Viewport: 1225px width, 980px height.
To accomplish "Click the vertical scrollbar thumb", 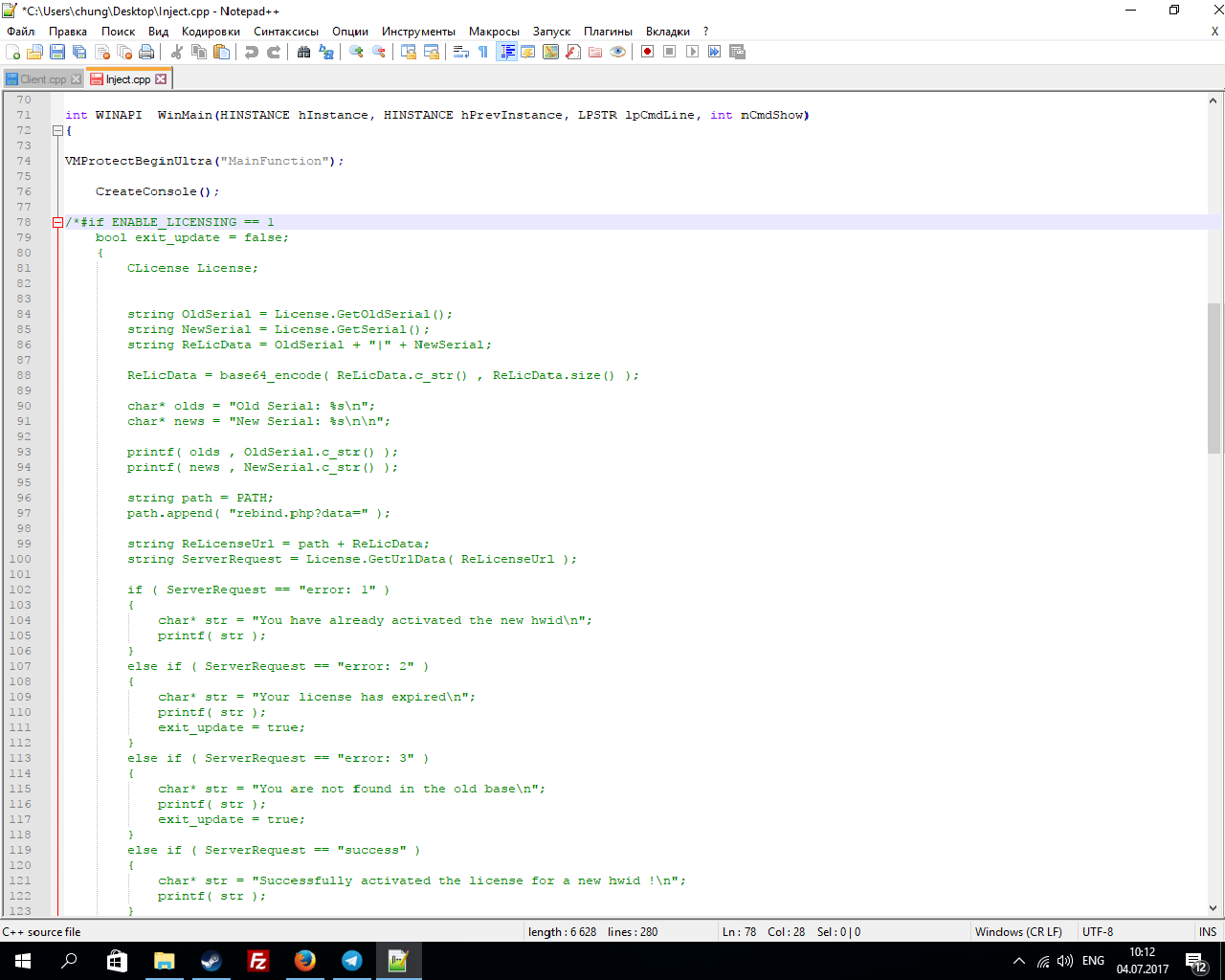I will pos(1214,378).
